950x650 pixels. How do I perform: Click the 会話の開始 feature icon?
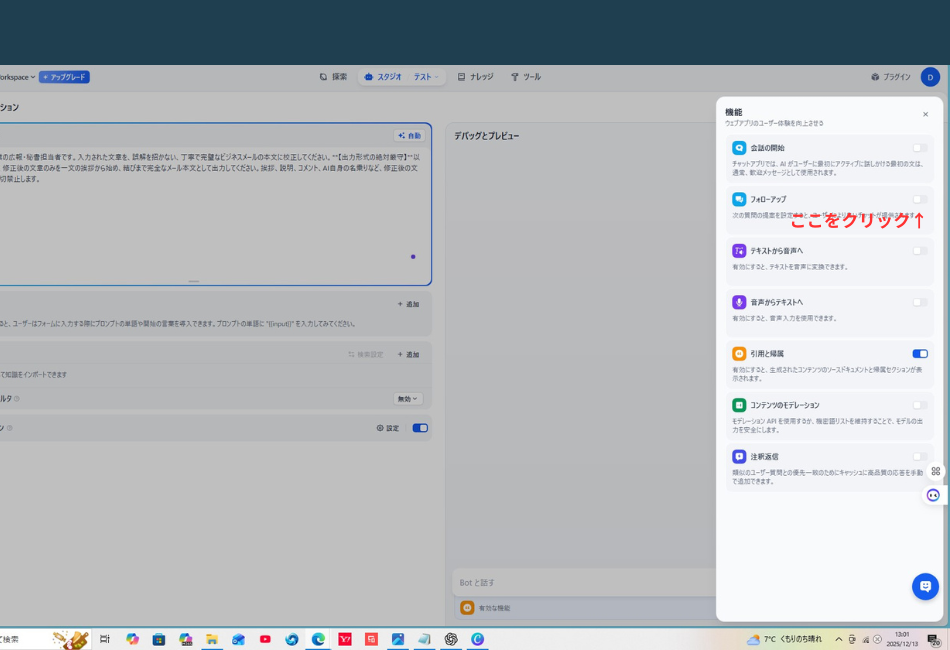(739, 148)
